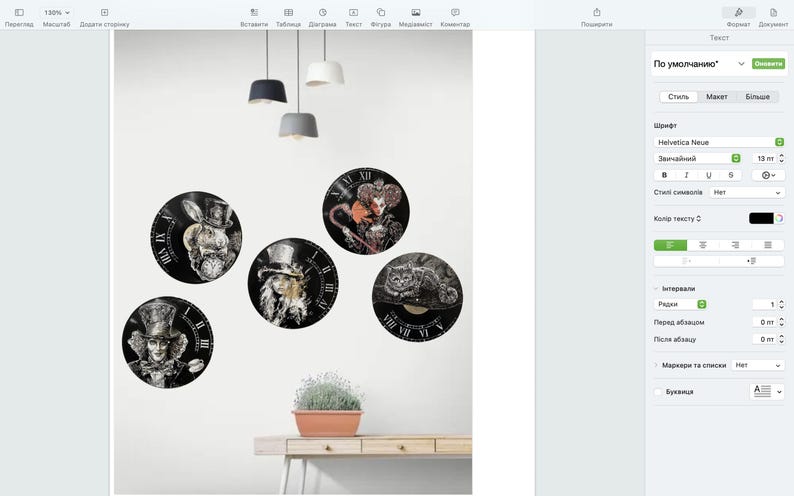The width and height of the screenshot is (794, 496).
Task: Open the Стилі символів dropdown
Action: [747, 192]
